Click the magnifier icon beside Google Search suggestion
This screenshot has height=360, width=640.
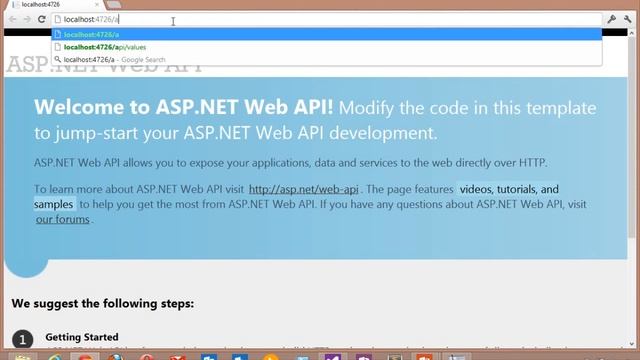click(58, 60)
